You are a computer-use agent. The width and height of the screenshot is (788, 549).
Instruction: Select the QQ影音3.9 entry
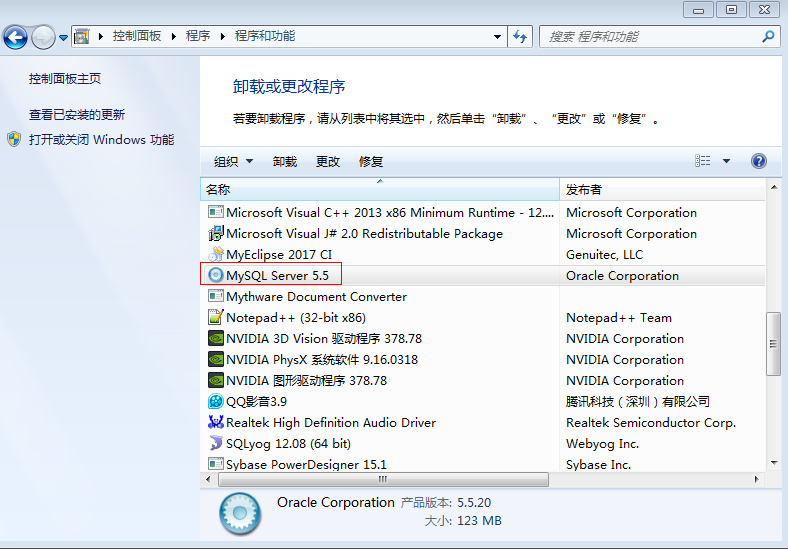point(256,402)
